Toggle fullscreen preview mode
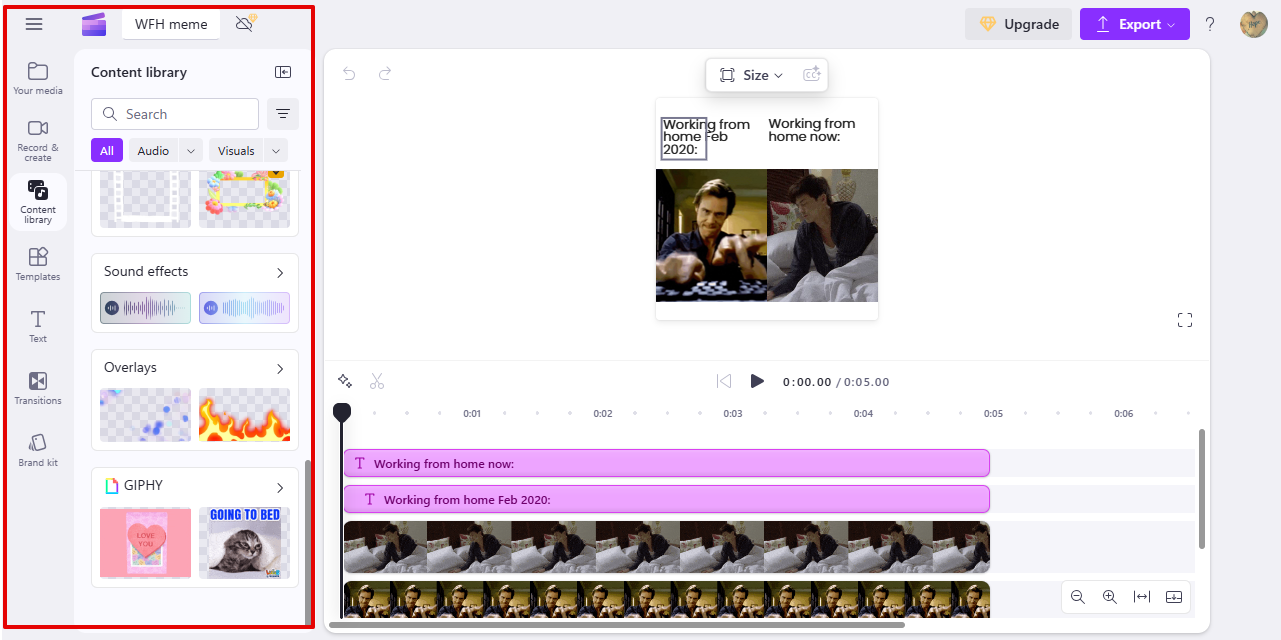This screenshot has height=640, width=1281. [1185, 319]
